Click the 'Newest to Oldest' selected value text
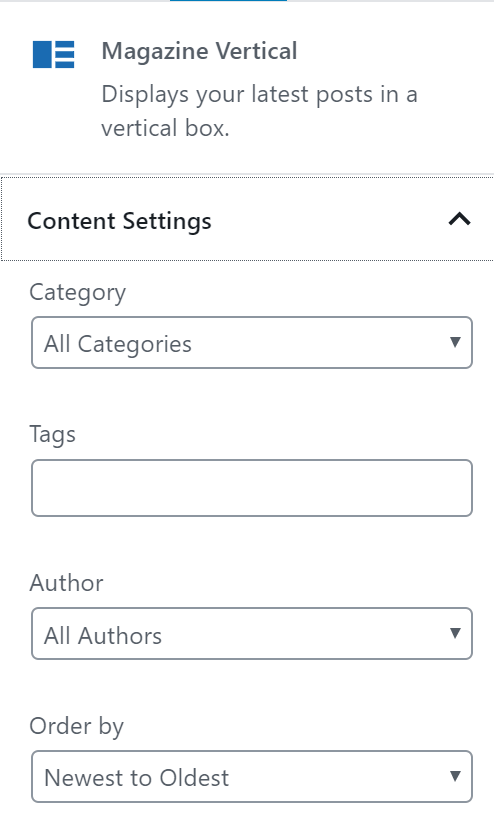Screen dimensions: 494x821 (137, 778)
